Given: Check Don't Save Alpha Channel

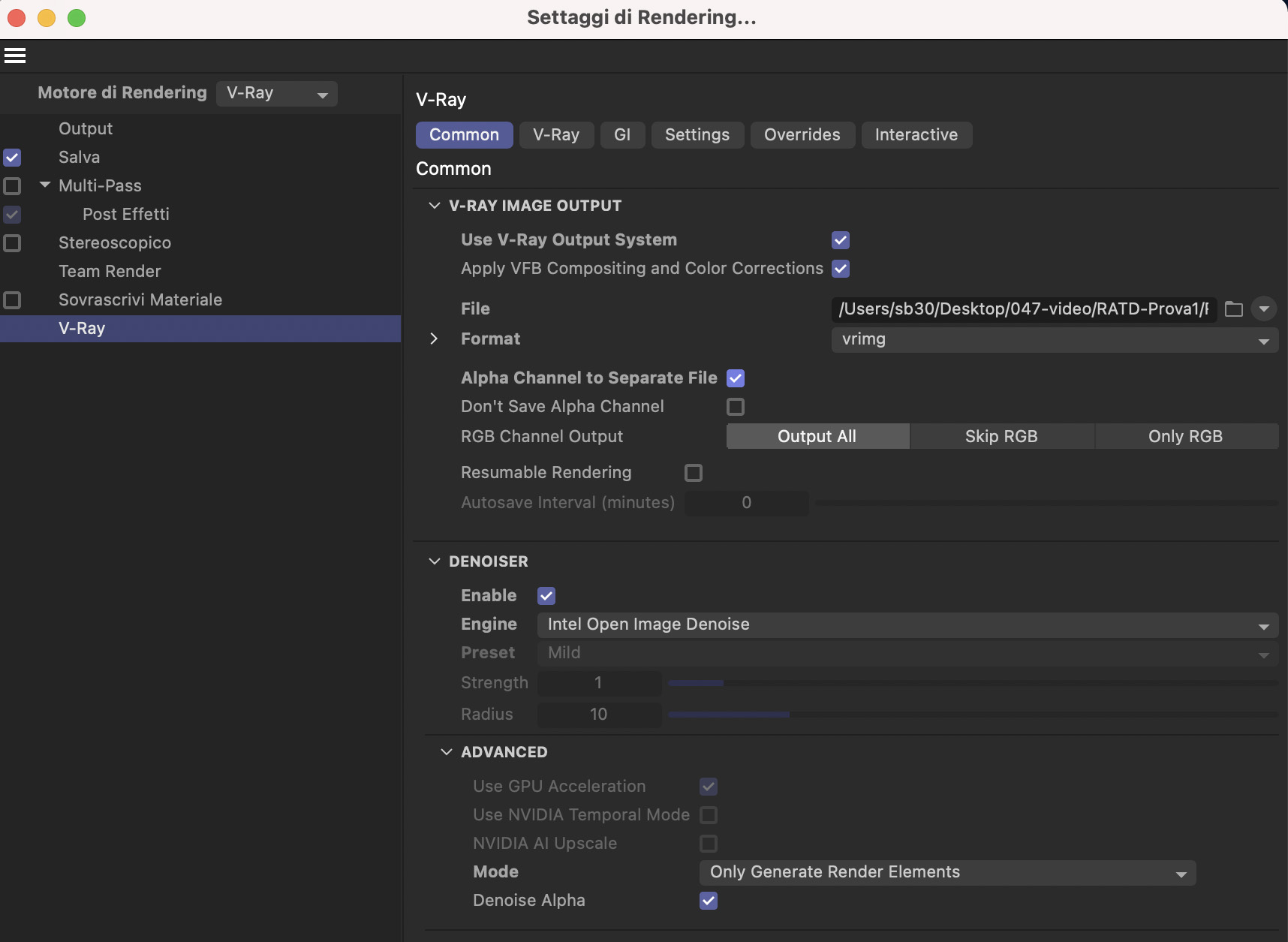Looking at the screenshot, I should [x=736, y=407].
